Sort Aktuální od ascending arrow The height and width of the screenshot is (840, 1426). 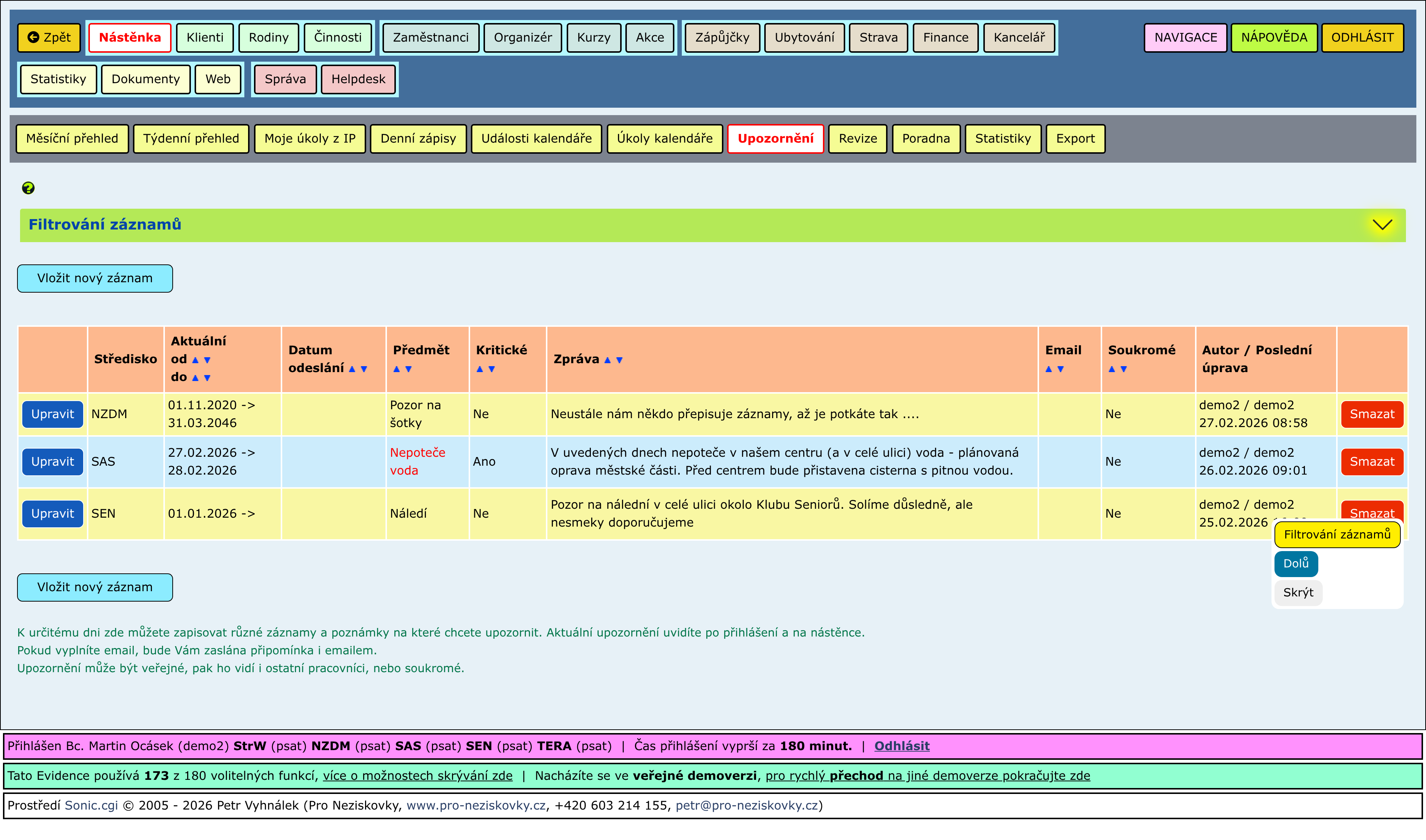195,360
